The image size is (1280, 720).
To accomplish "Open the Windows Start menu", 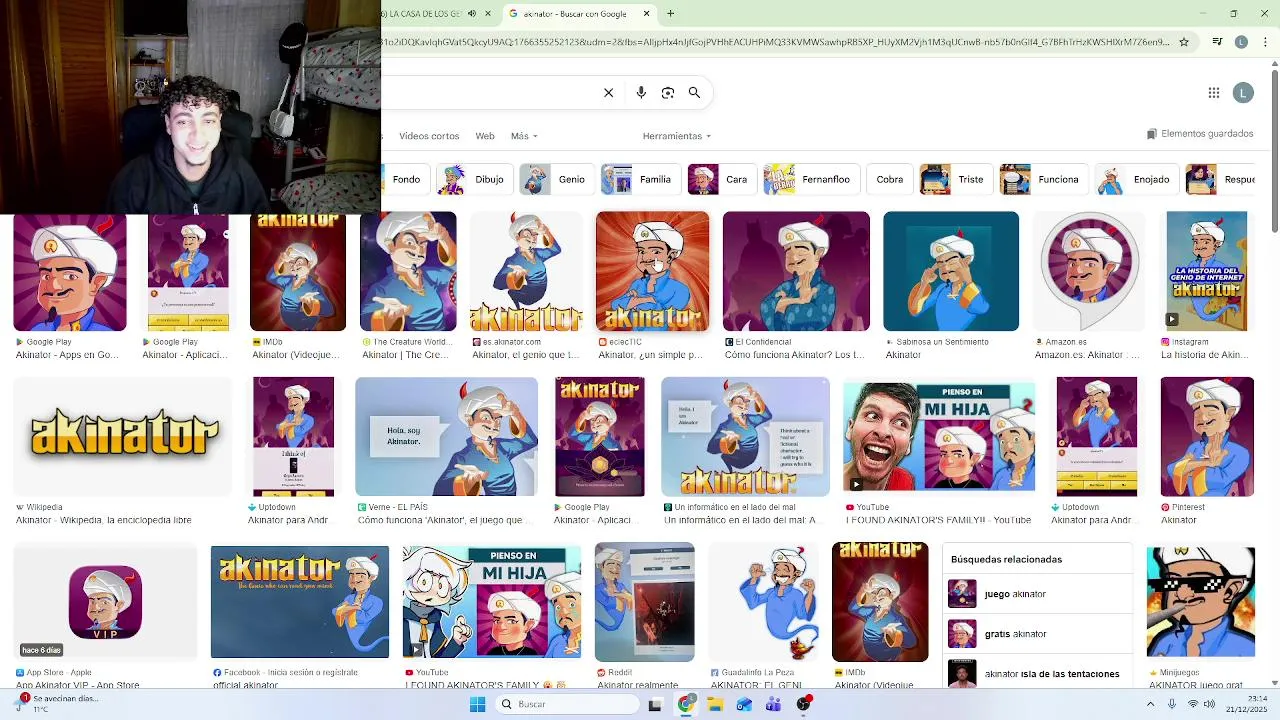I will click(477, 704).
